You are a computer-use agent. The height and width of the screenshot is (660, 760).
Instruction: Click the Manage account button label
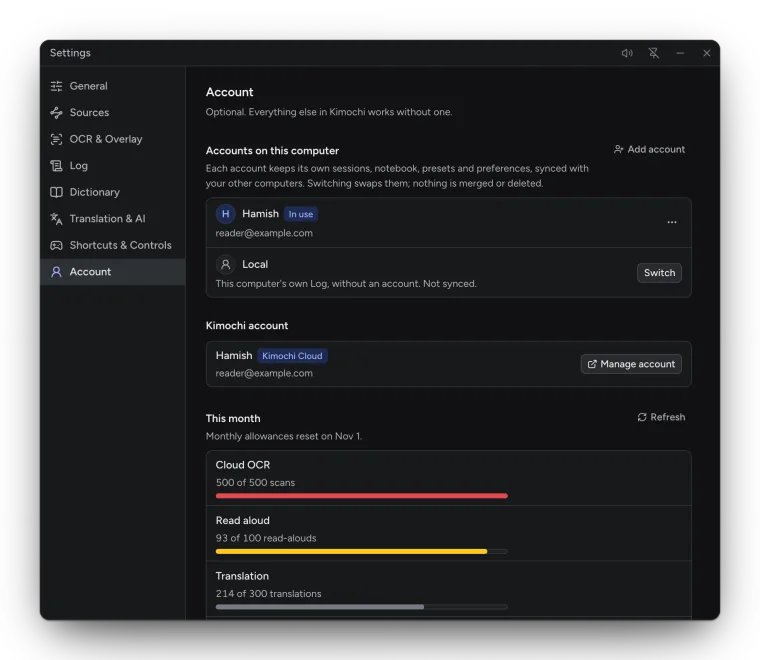tap(637, 364)
